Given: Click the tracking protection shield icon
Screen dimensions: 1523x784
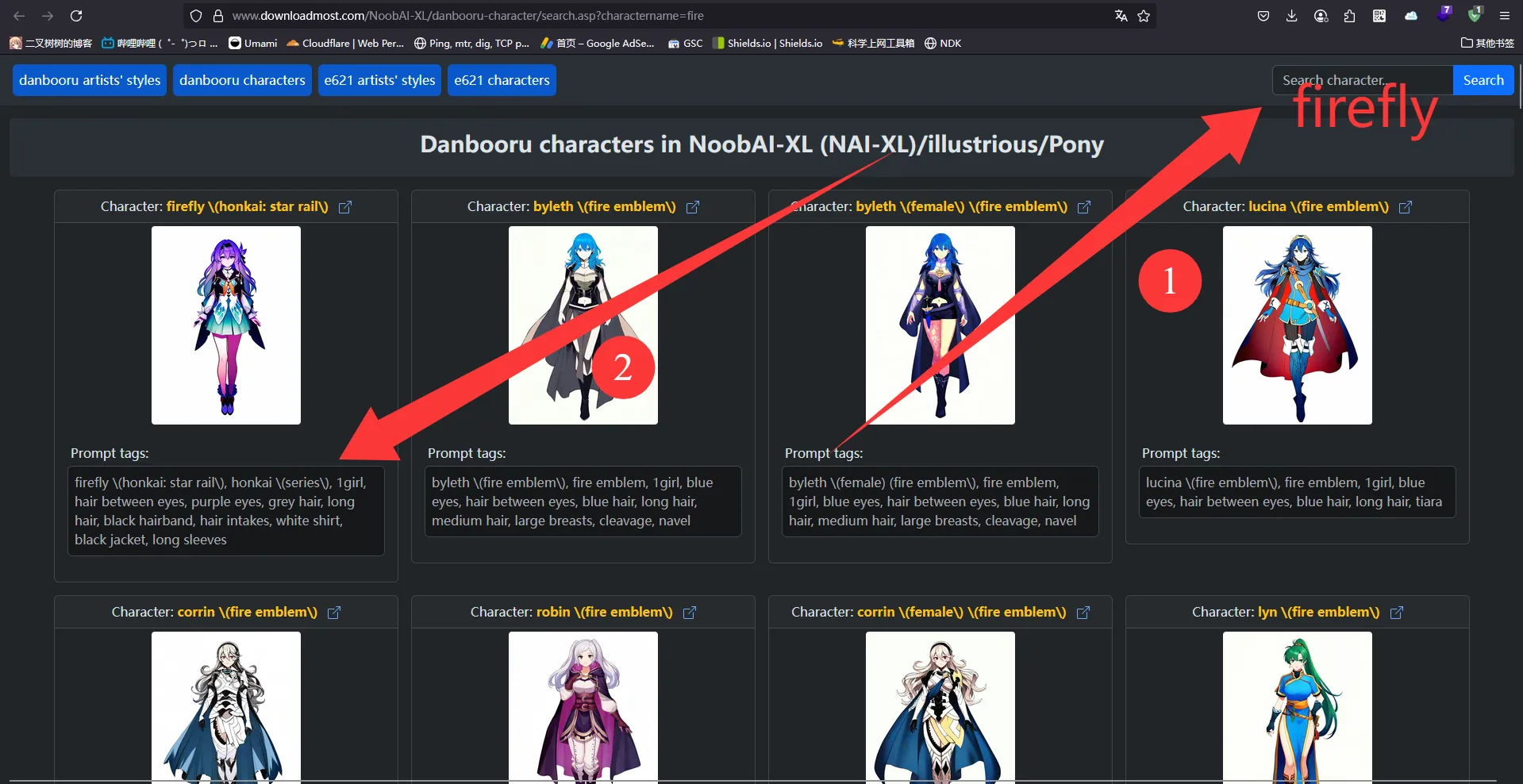Looking at the screenshot, I should pos(196,16).
